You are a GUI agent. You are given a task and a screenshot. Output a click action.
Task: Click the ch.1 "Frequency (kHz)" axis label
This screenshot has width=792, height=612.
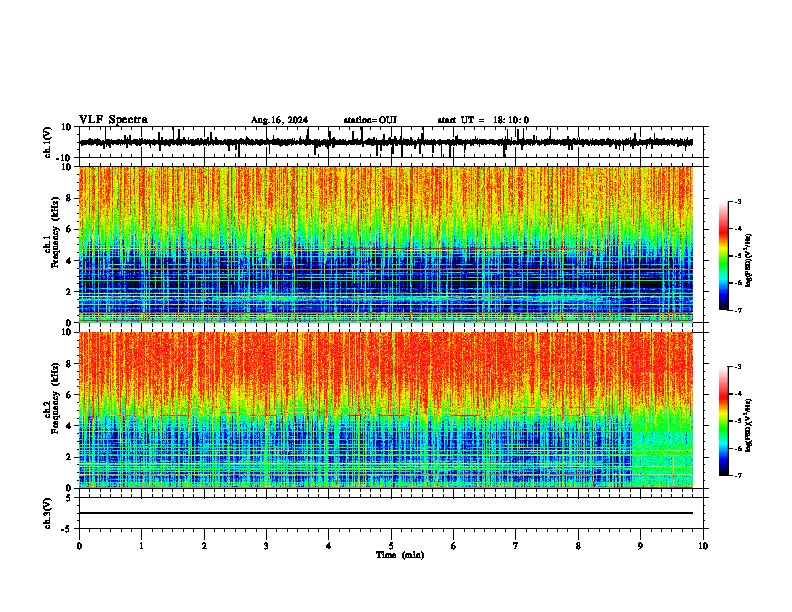tap(54, 232)
